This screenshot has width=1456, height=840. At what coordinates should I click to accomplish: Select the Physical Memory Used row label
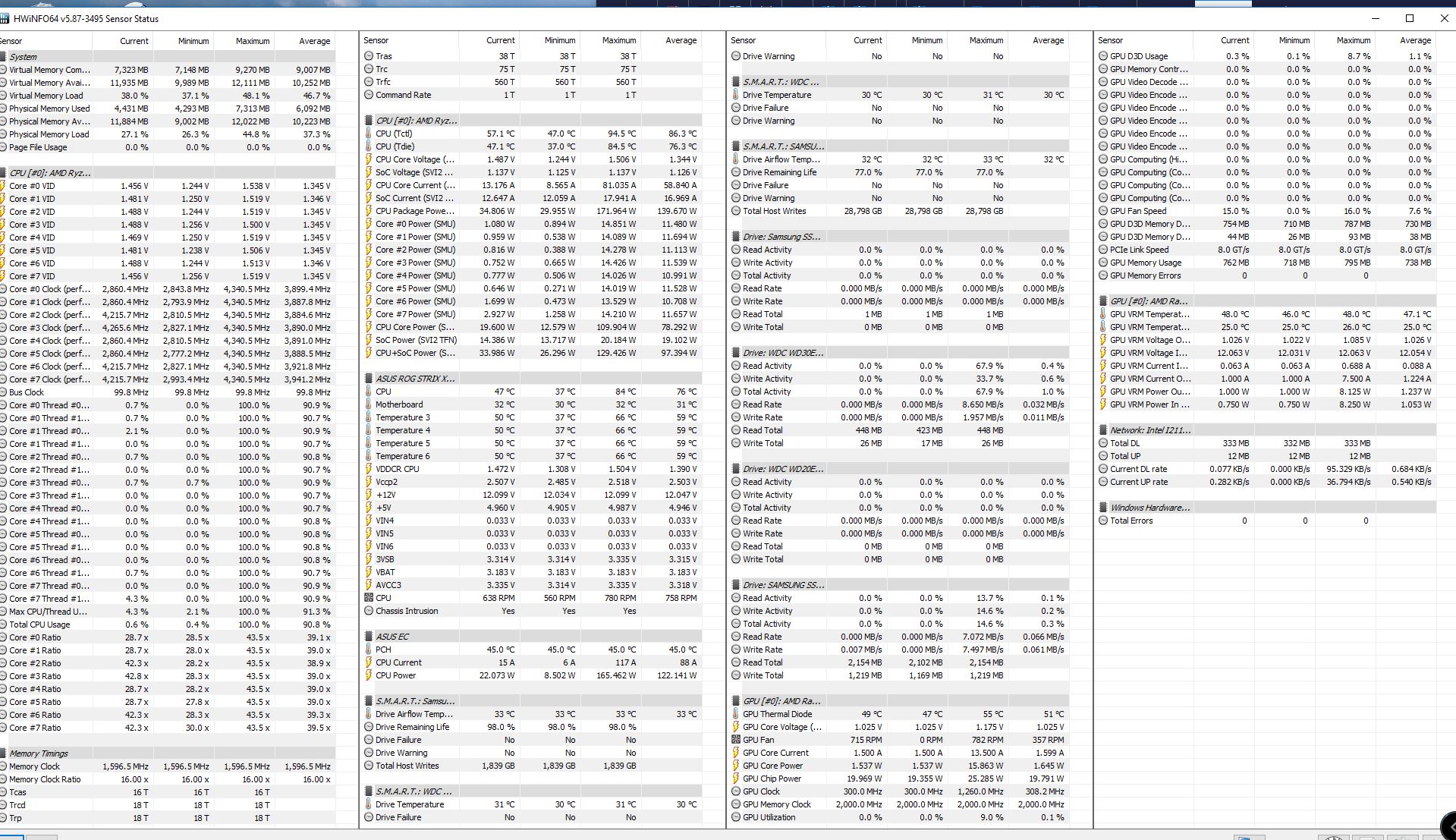[49, 109]
